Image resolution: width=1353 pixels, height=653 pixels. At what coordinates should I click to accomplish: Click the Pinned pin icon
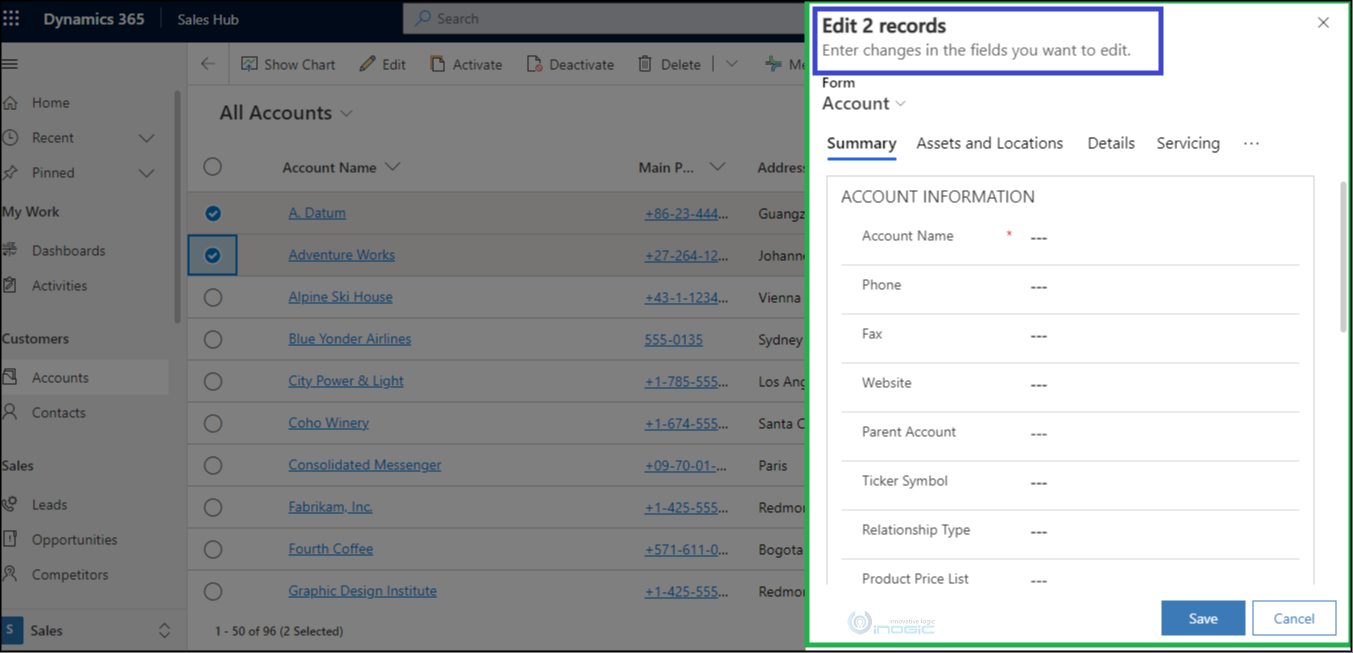pyautogui.click(x=10, y=172)
